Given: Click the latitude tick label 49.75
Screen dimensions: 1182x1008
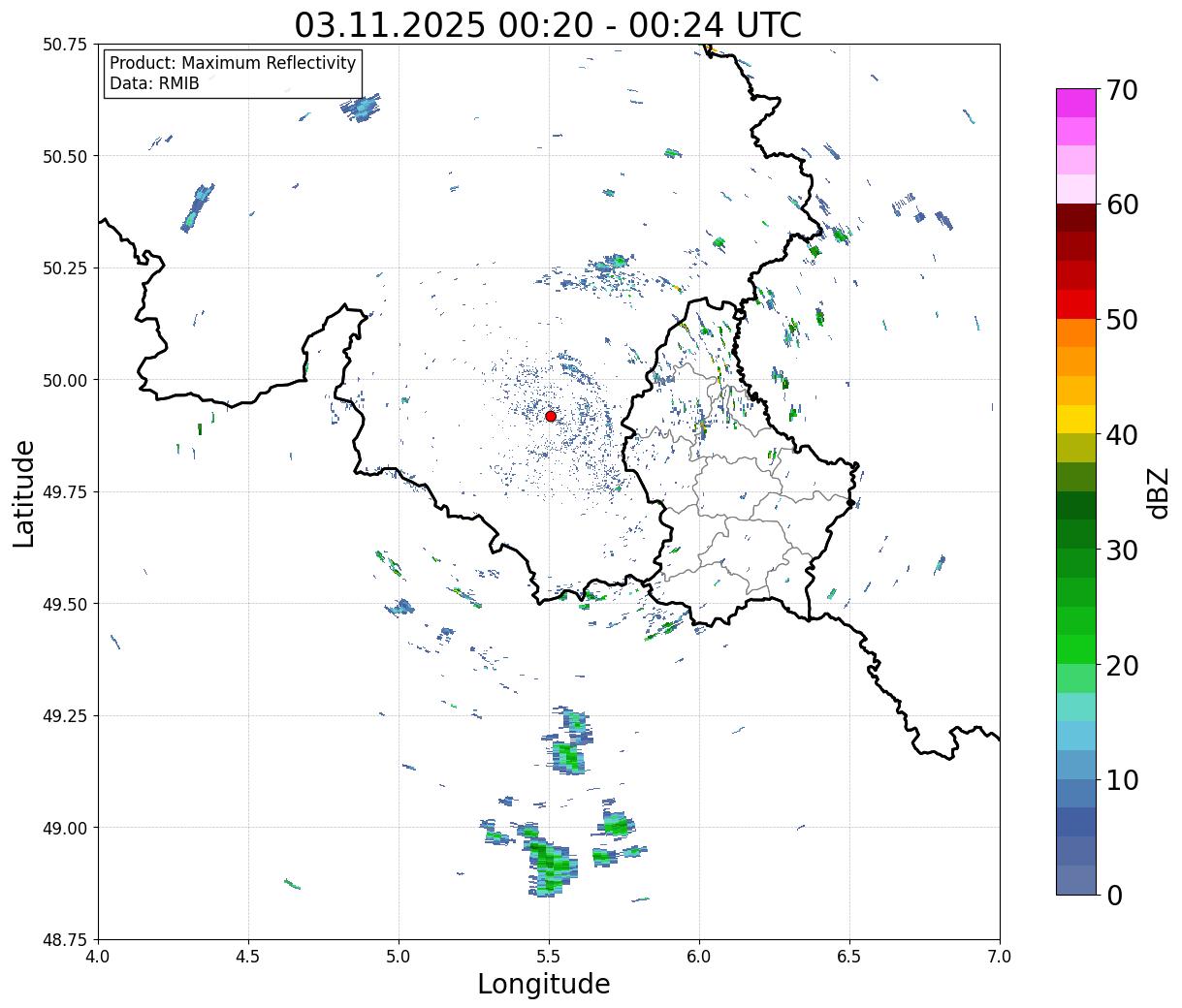Looking at the screenshot, I should [64, 492].
